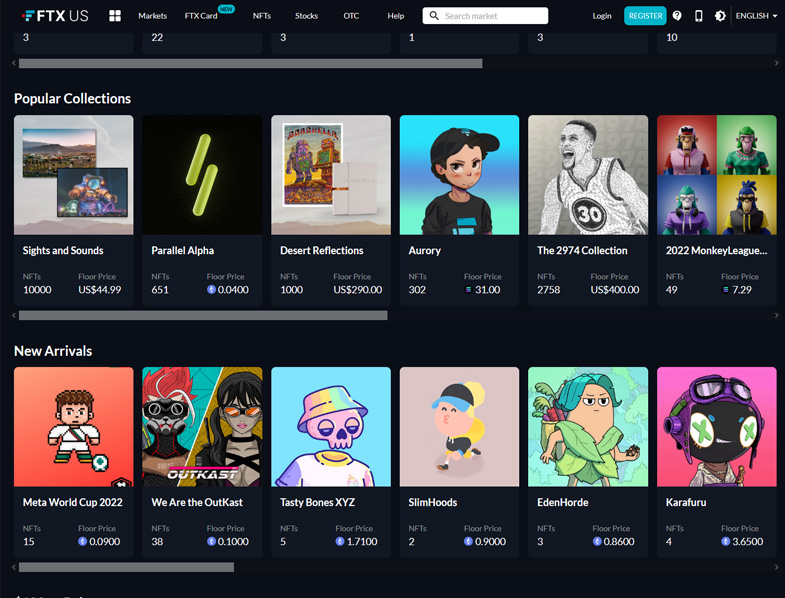Open the FTX Card menu item
The height and width of the screenshot is (598, 785).
click(x=201, y=16)
